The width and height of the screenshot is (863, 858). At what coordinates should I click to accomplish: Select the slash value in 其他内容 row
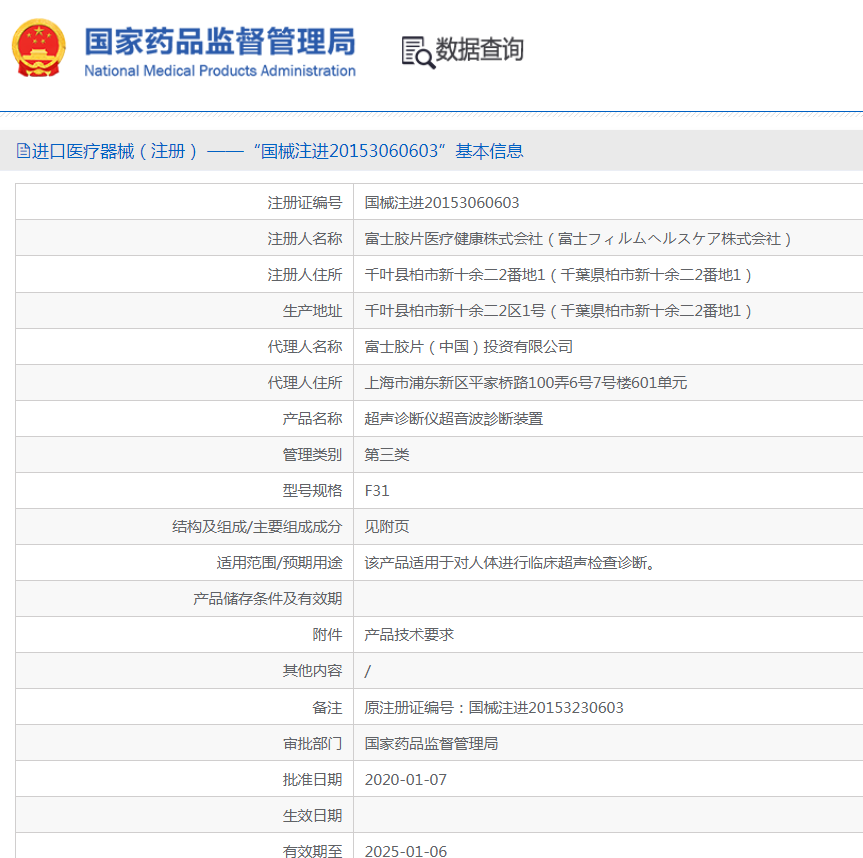pyautogui.click(x=368, y=671)
